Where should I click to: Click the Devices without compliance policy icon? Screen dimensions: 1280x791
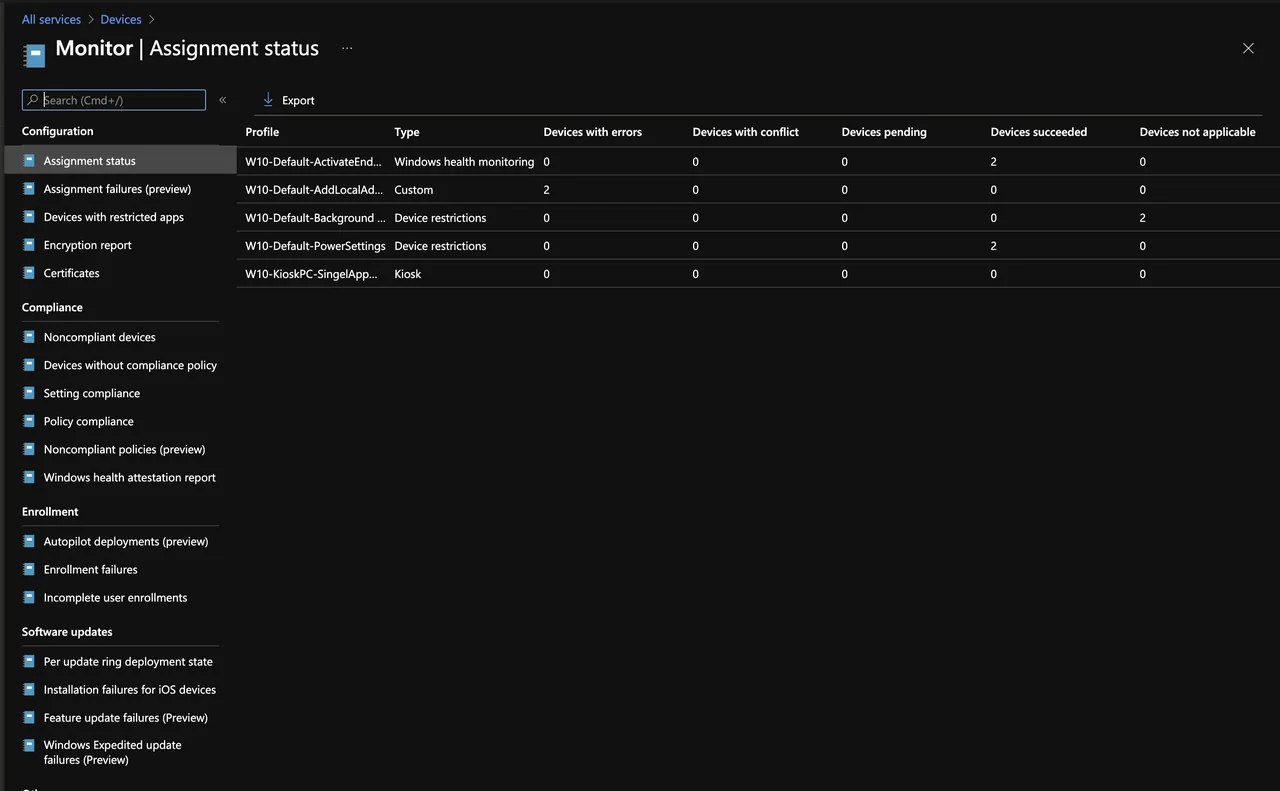(x=29, y=365)
